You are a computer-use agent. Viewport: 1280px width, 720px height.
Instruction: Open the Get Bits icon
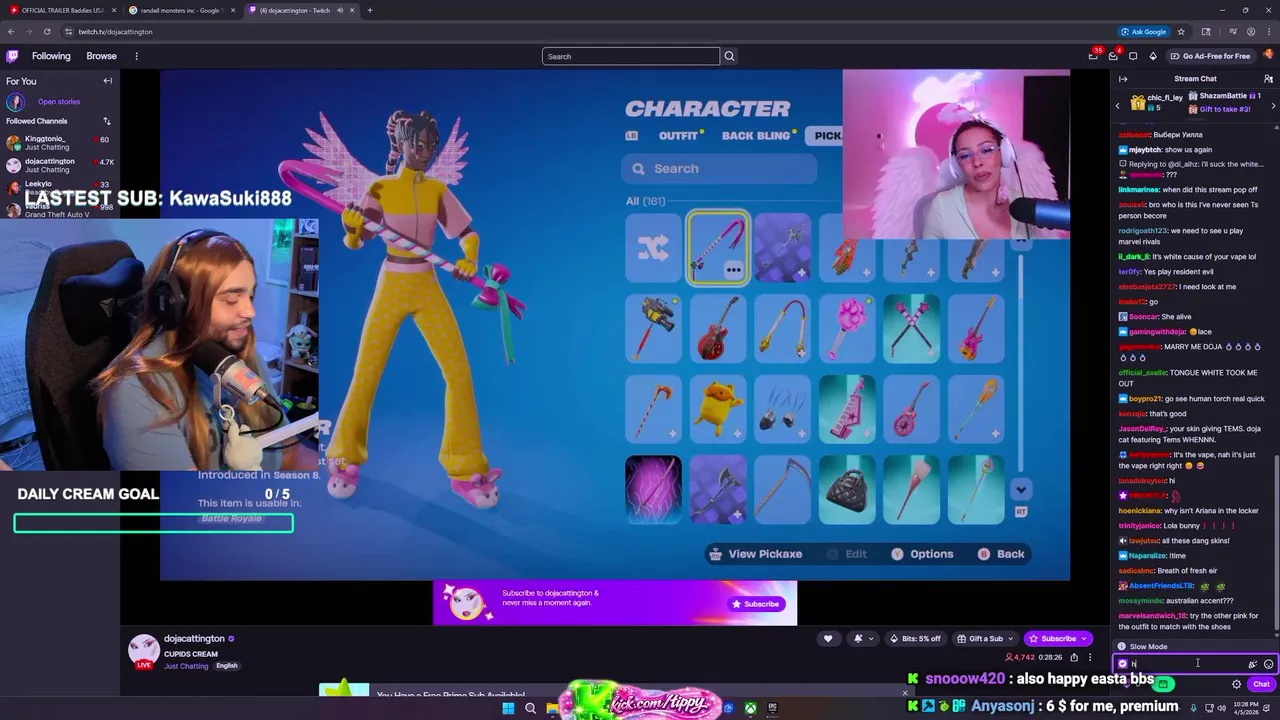tap(1153, 56)
